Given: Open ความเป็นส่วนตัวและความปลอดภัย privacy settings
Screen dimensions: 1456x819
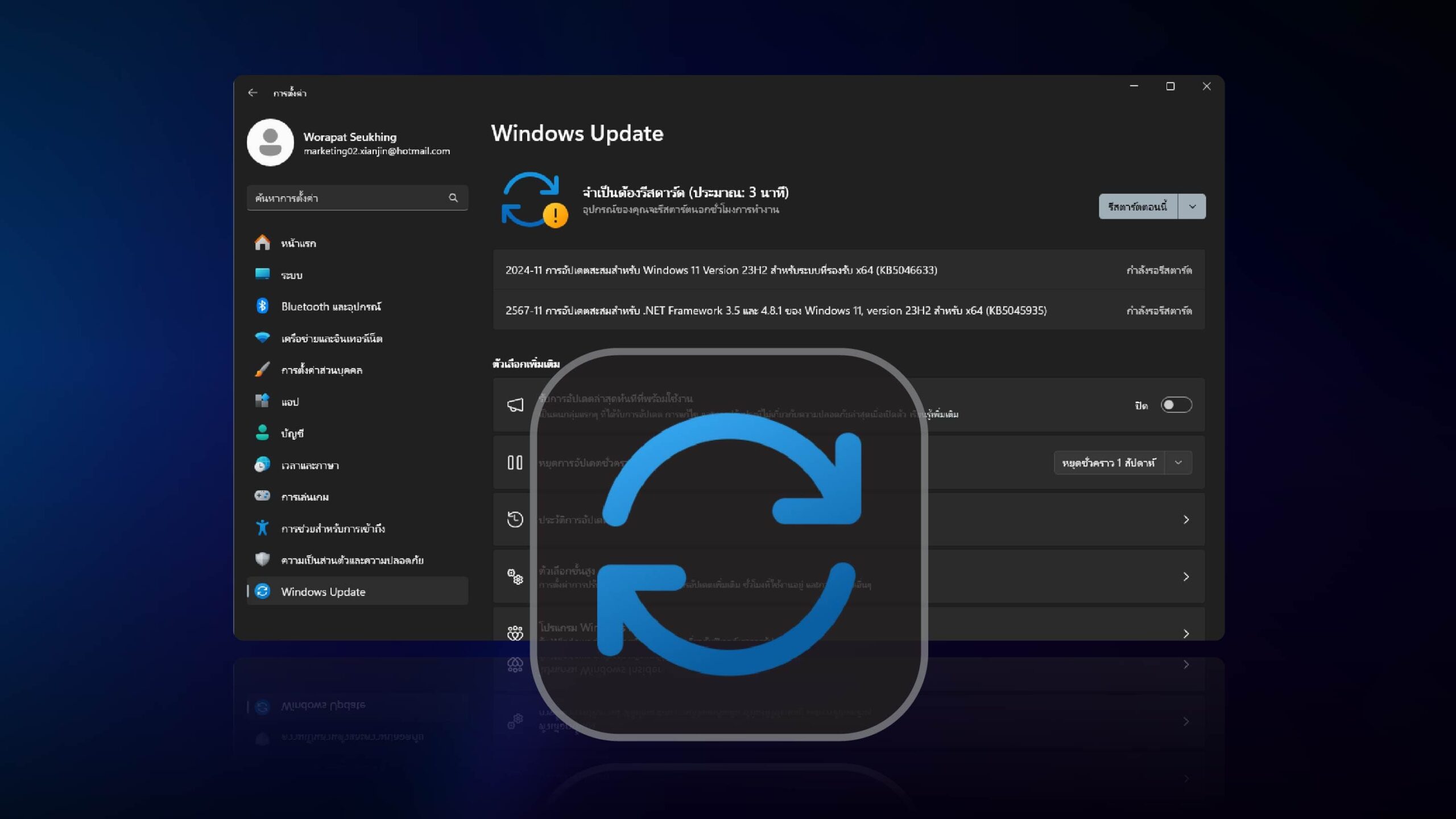Looking at the screenshot, I should (357, 560).
